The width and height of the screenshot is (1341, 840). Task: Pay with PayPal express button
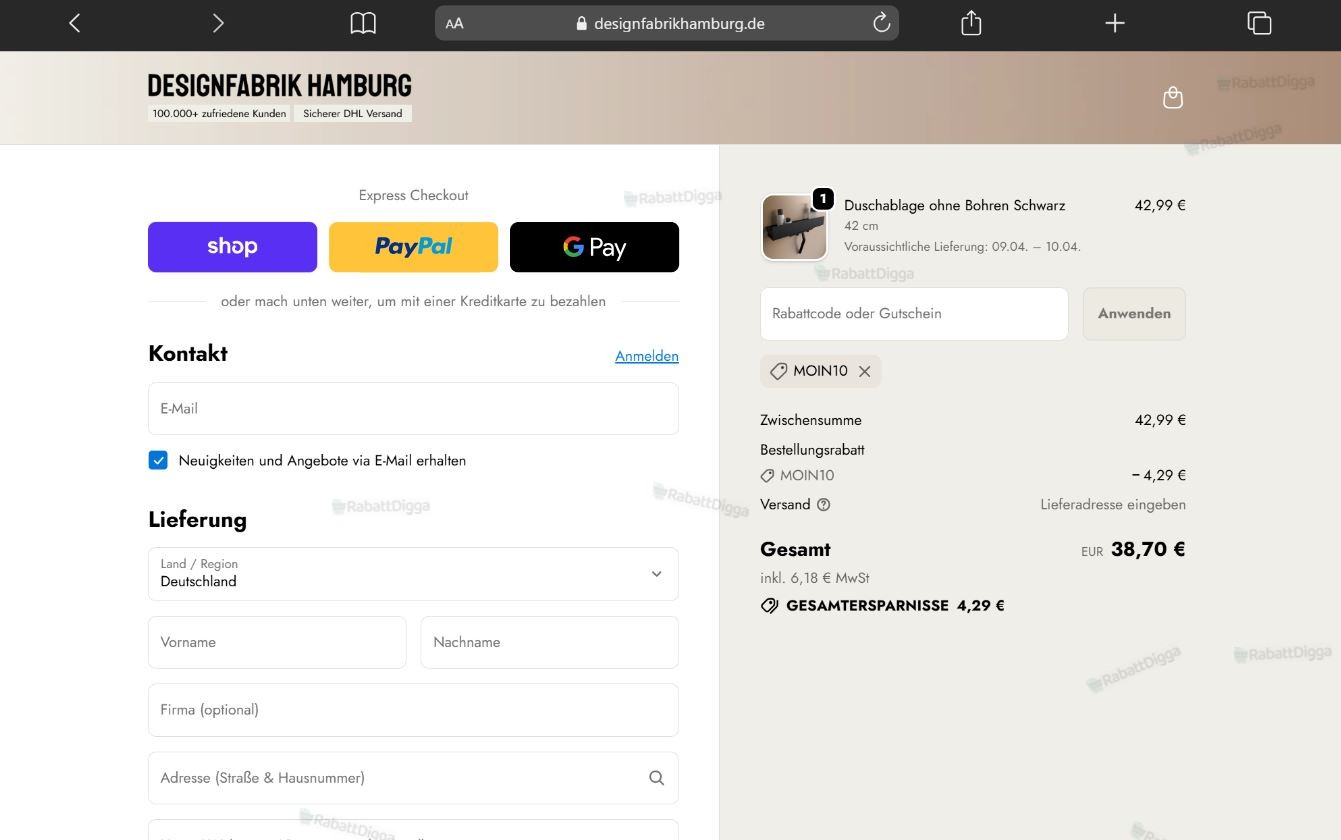point(413,247)
